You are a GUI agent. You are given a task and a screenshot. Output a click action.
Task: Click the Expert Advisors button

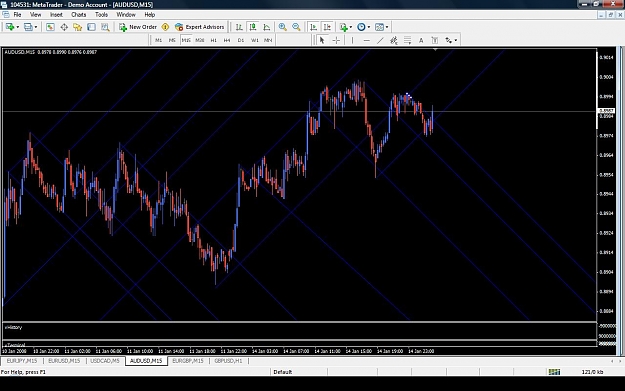pyautogui.click(x=200, y=27)
